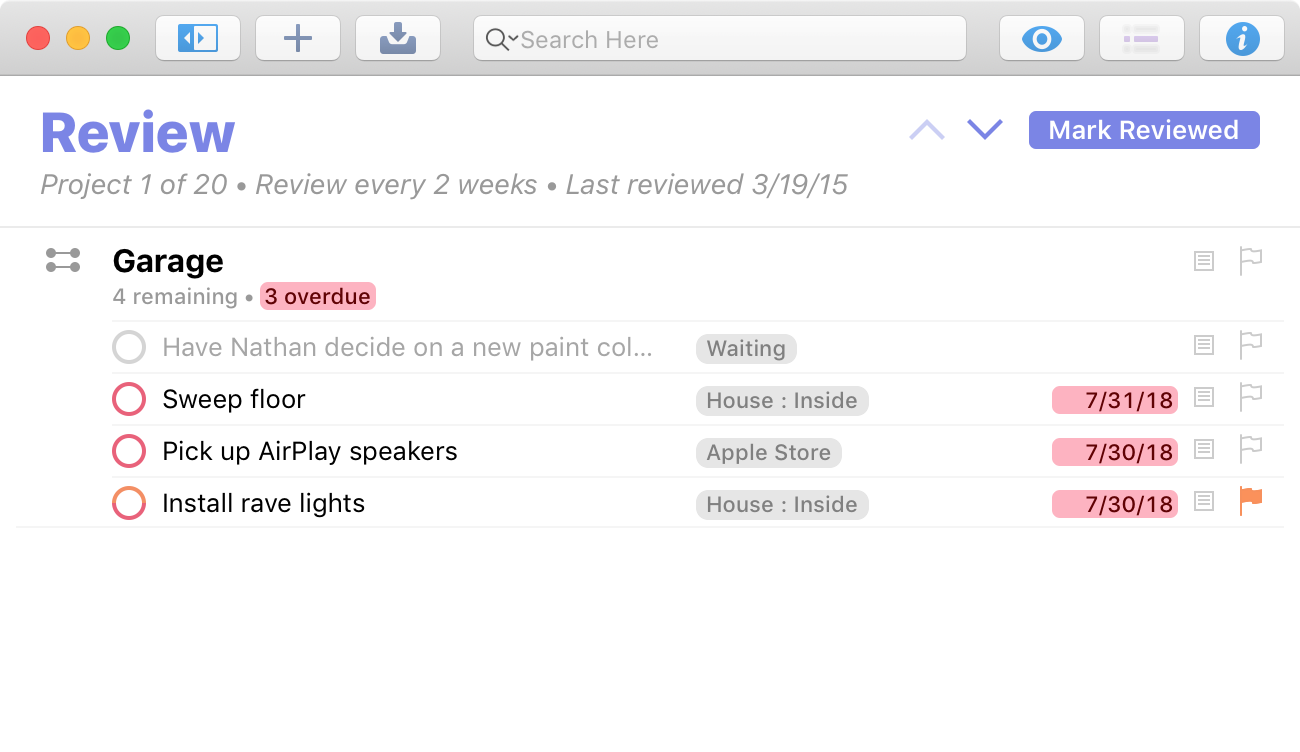
Task: Click the 7/31/18 due date field
Action: [x=1115, y=400]
